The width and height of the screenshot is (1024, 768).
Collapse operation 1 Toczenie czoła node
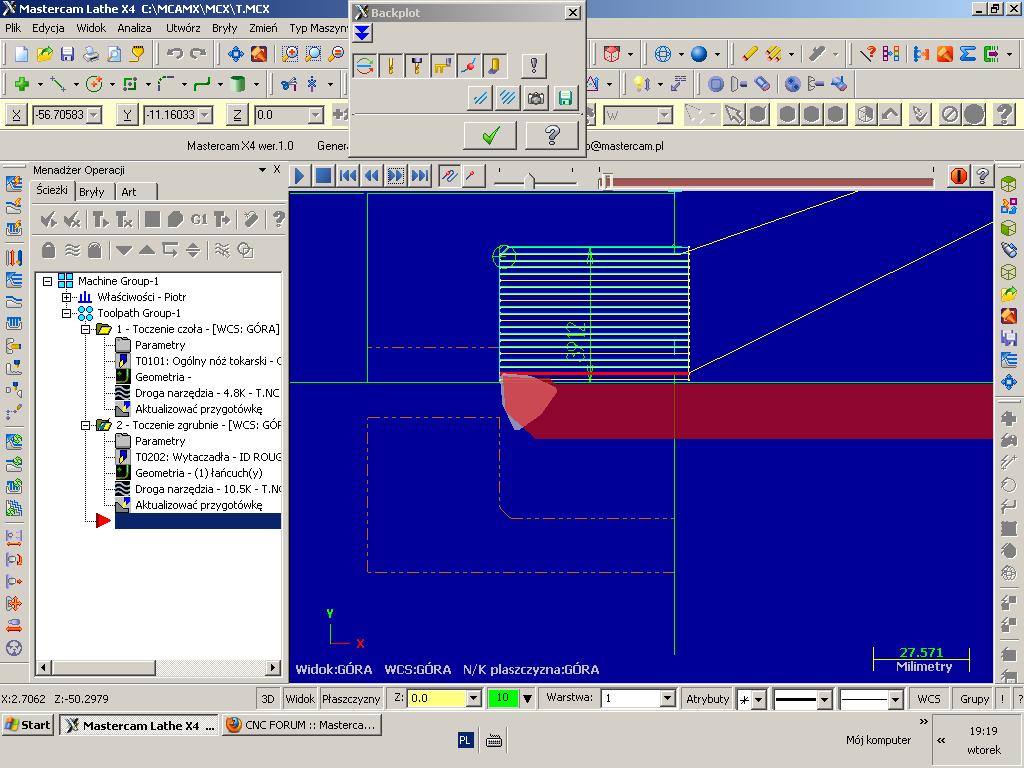86,329
